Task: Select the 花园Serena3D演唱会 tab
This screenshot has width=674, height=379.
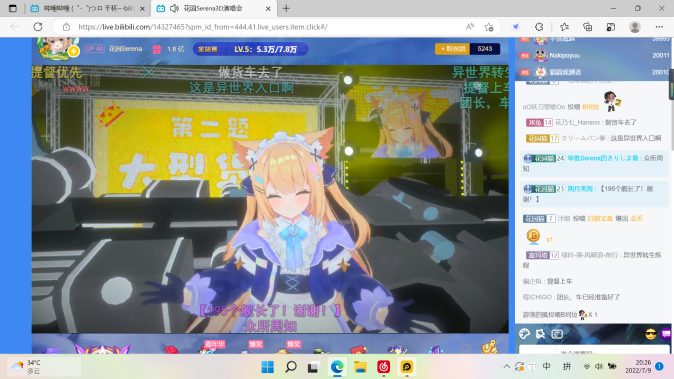Action: (x=213, y=9)
